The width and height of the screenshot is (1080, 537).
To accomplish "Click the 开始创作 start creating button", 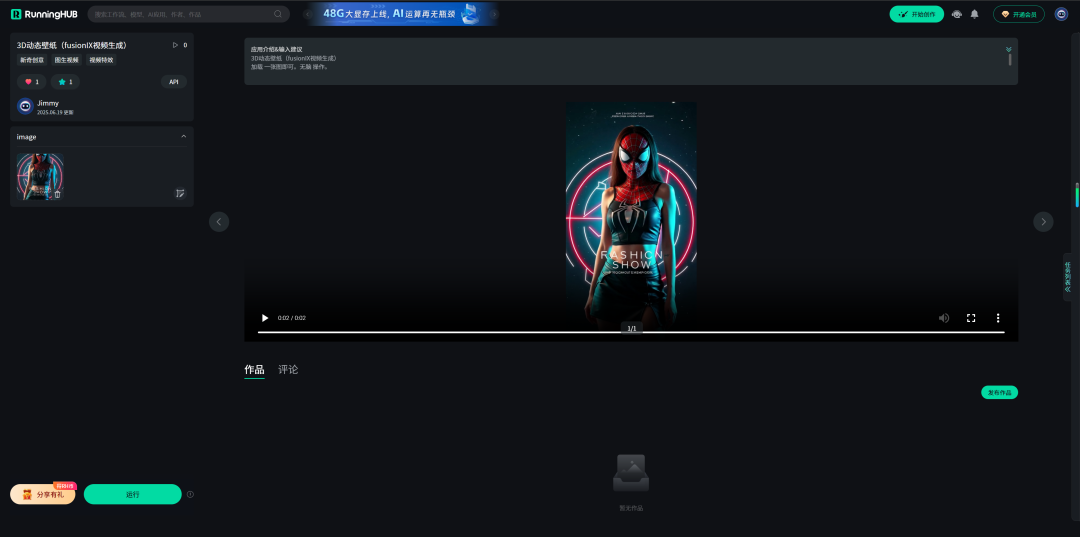I will click(x=916, y=14).
